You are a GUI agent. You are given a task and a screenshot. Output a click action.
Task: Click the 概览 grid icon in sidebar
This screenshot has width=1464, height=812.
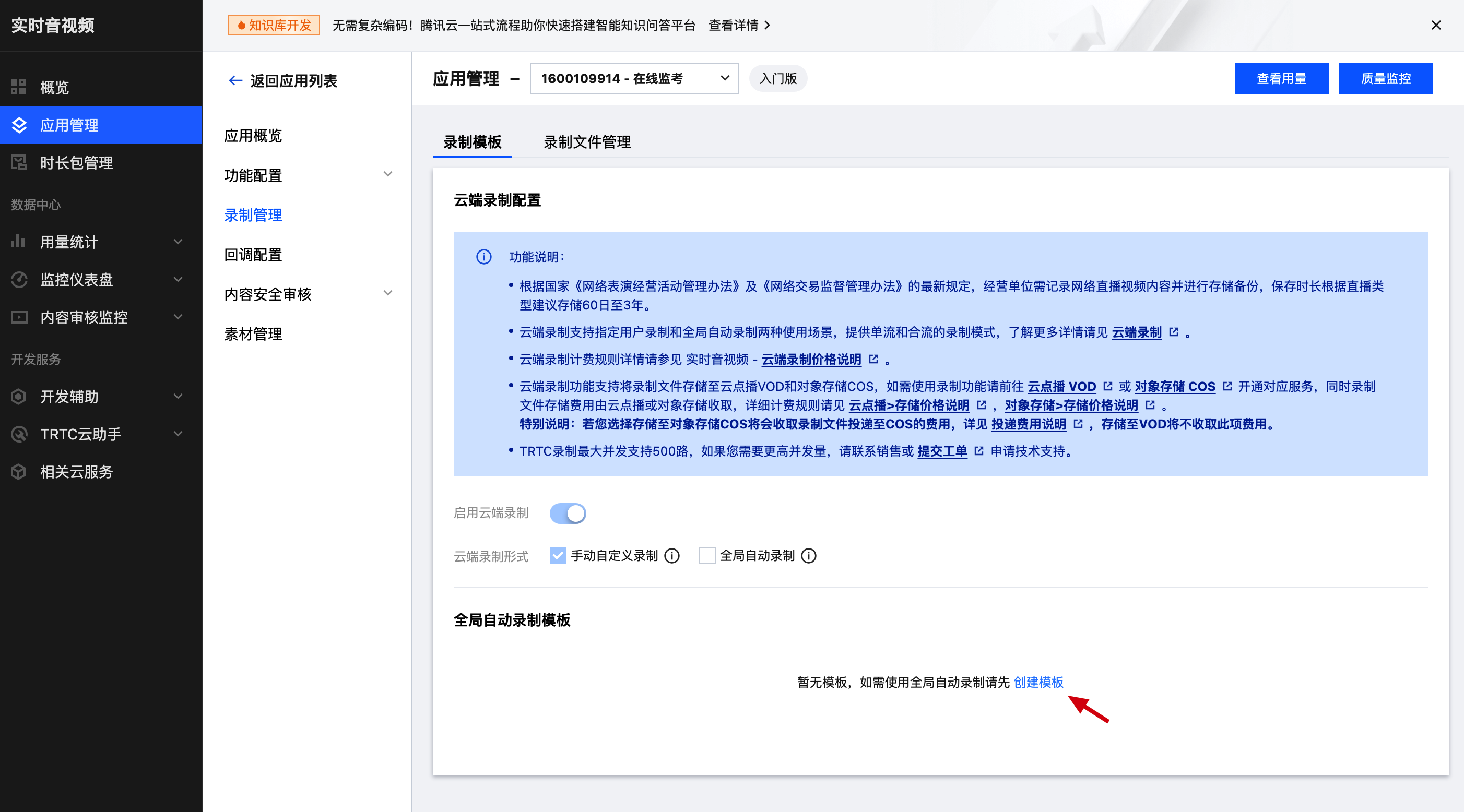pyautogui.click(x=19, y=87)
